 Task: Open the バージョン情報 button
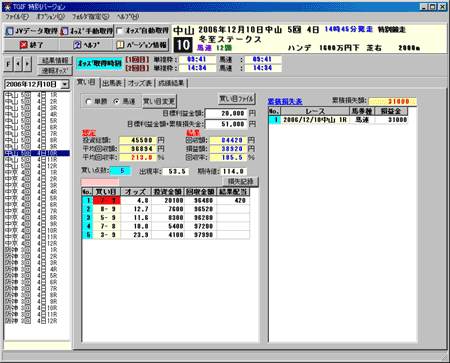coord(141,45)
